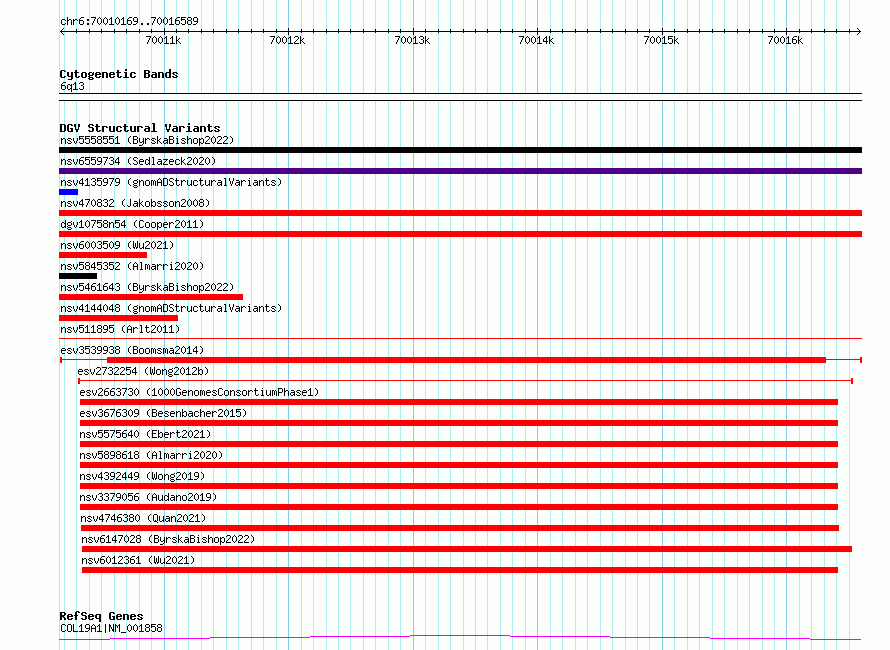This screenshot has height=650, width=890.
Task: Click the red esv3676309 variant bar
Action: click(x=459, y=423)
